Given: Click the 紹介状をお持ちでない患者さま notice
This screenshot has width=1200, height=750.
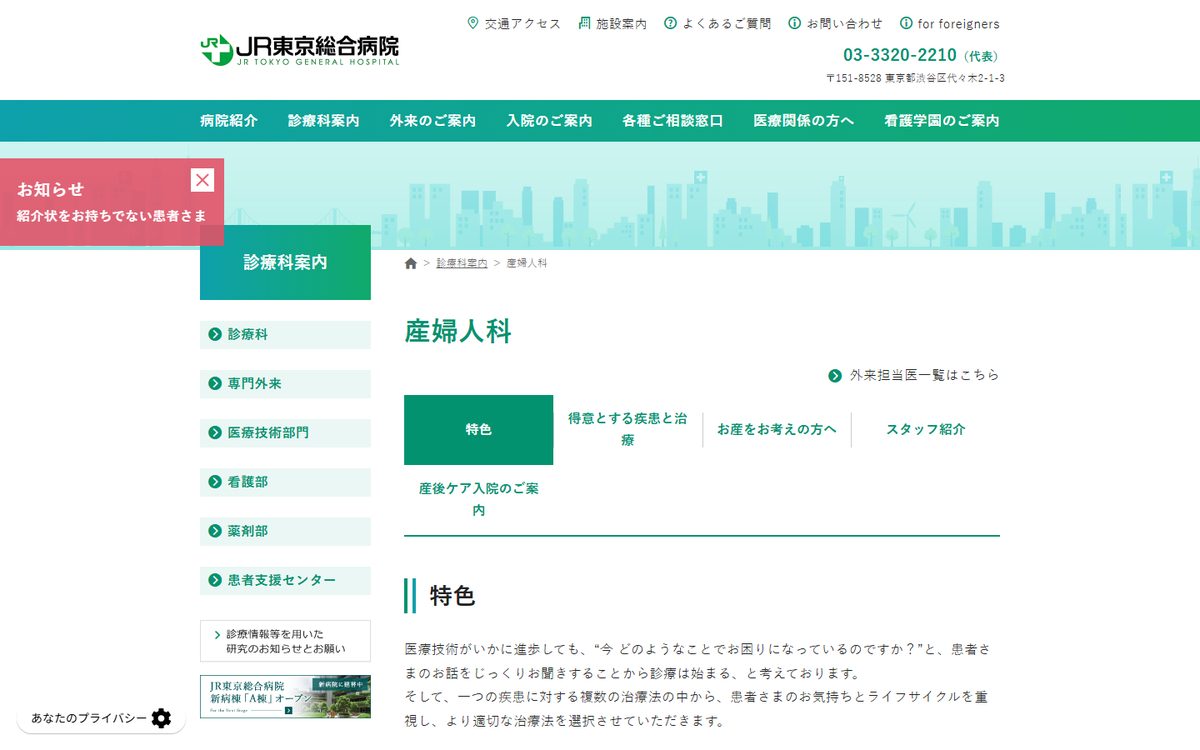Looking at the screenshot, I should 111,215.
